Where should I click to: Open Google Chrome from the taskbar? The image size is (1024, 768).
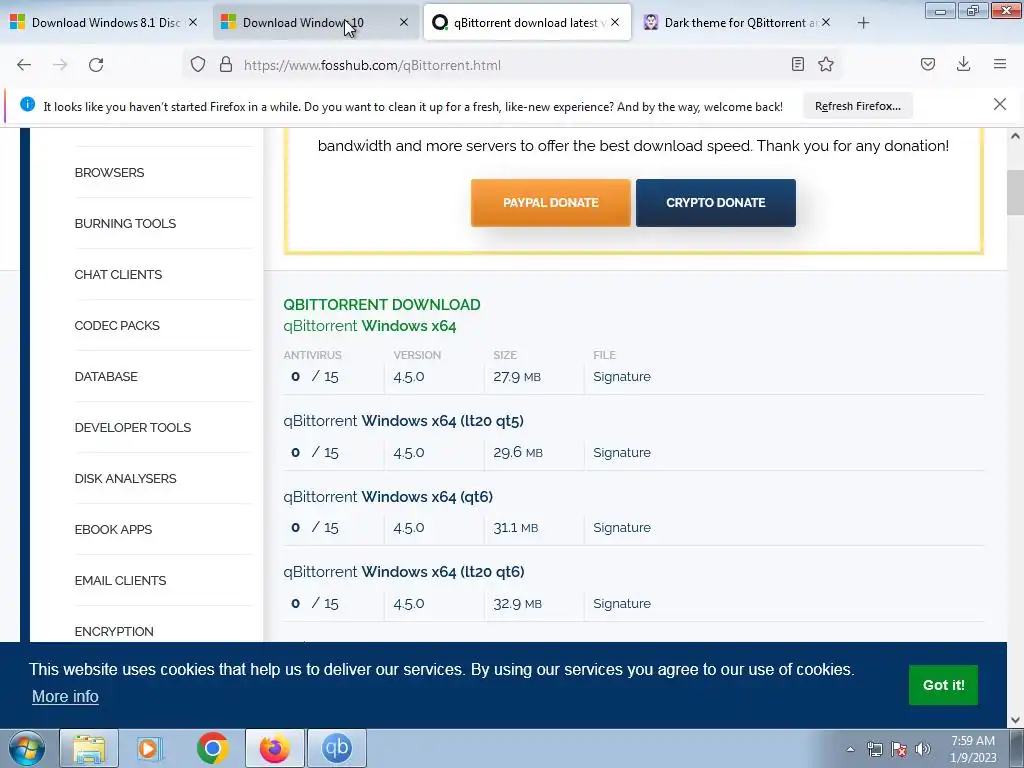tap(212, 748)
